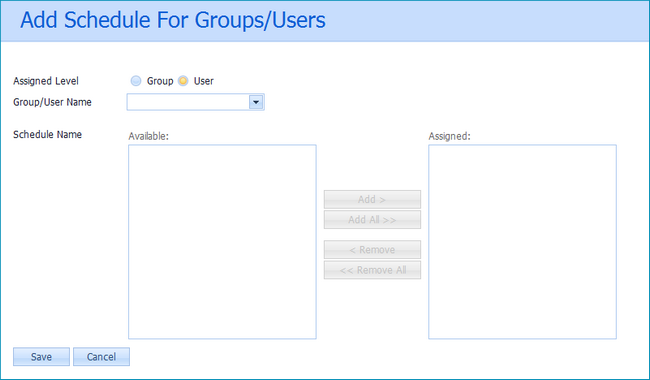Click the Assigned: list heading
This screenshot has width=650, height=380.
point(449,136)
